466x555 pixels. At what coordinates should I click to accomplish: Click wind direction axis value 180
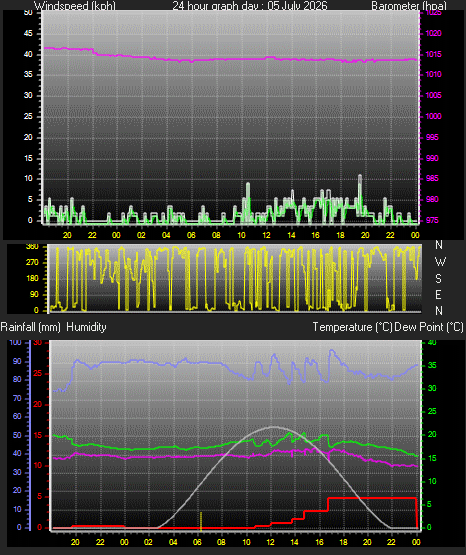coord(32,279)
